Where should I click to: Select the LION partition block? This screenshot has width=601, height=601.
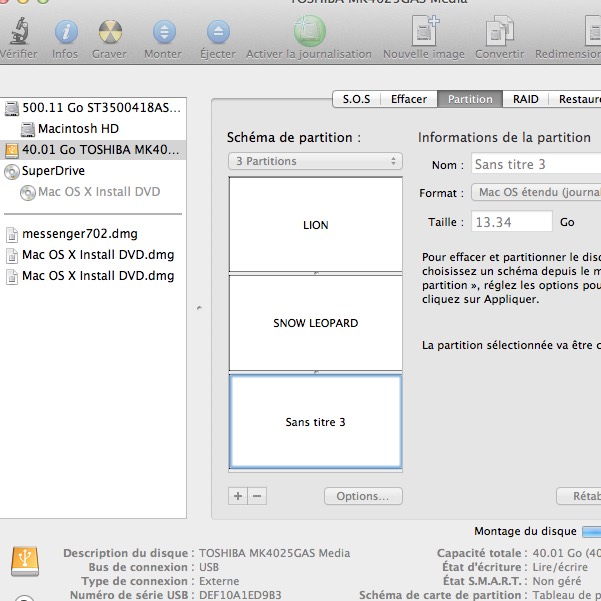[315, 225]
